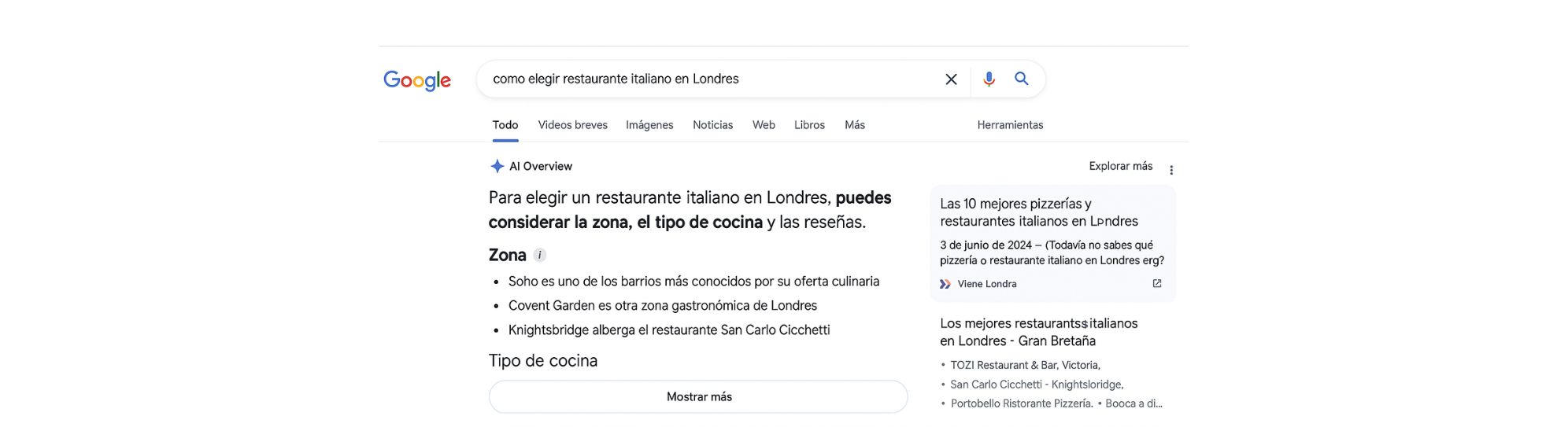Expand the Más menu
This screenshot has height=427, width=1568.
pos(855,125)
